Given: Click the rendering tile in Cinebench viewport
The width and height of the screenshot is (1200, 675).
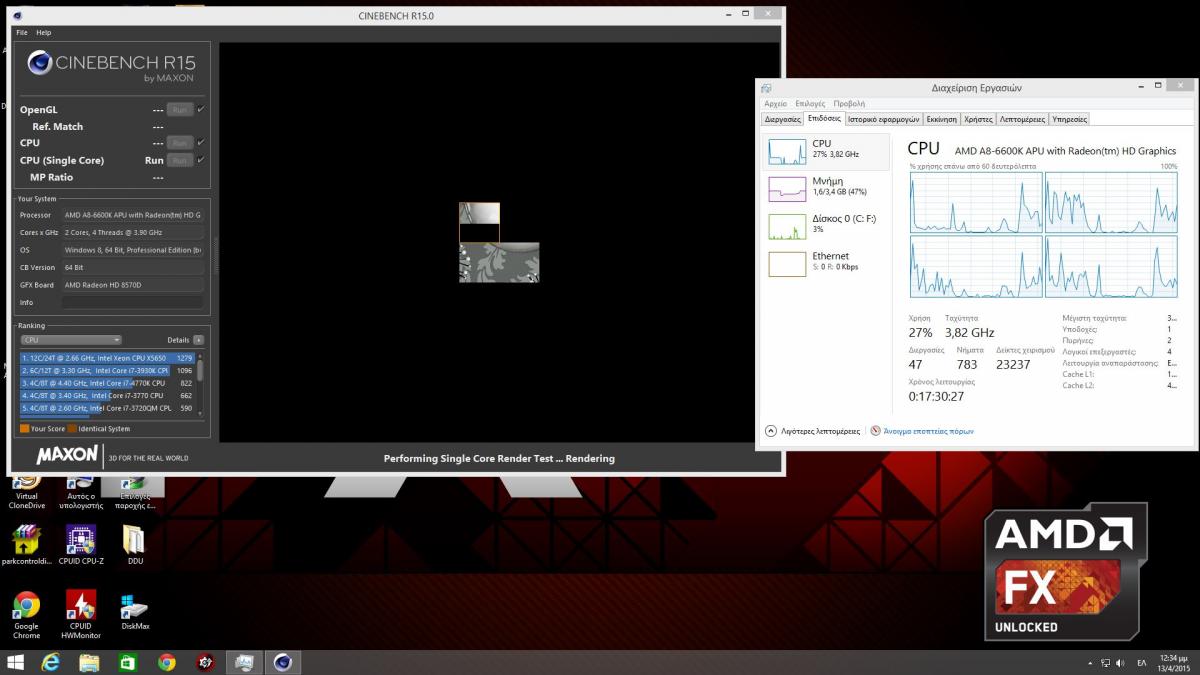Looking at the screenshot, I should point(479,222).
